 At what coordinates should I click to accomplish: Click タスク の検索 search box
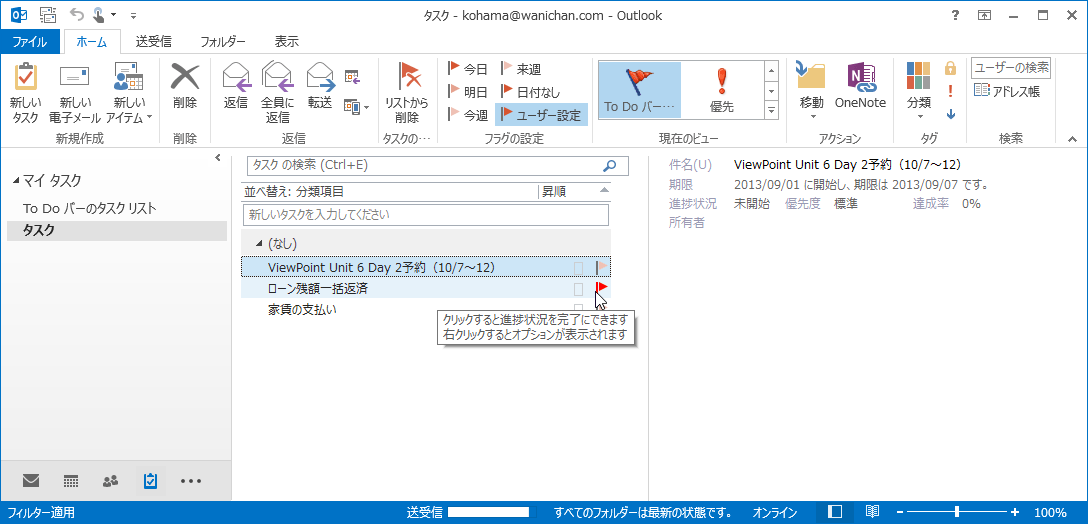(x=438, y=165)
